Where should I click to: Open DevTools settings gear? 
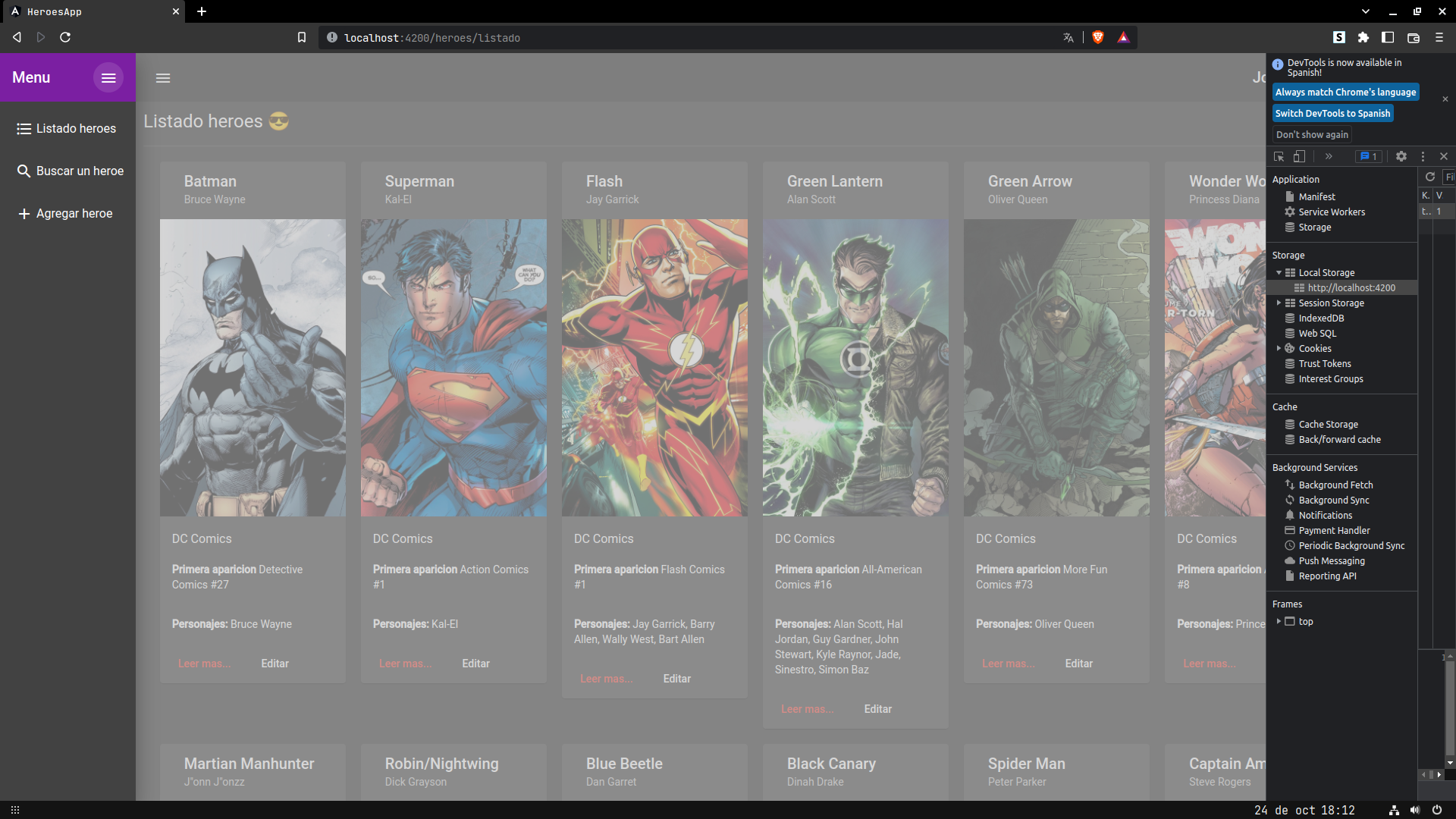(1401, 156)
